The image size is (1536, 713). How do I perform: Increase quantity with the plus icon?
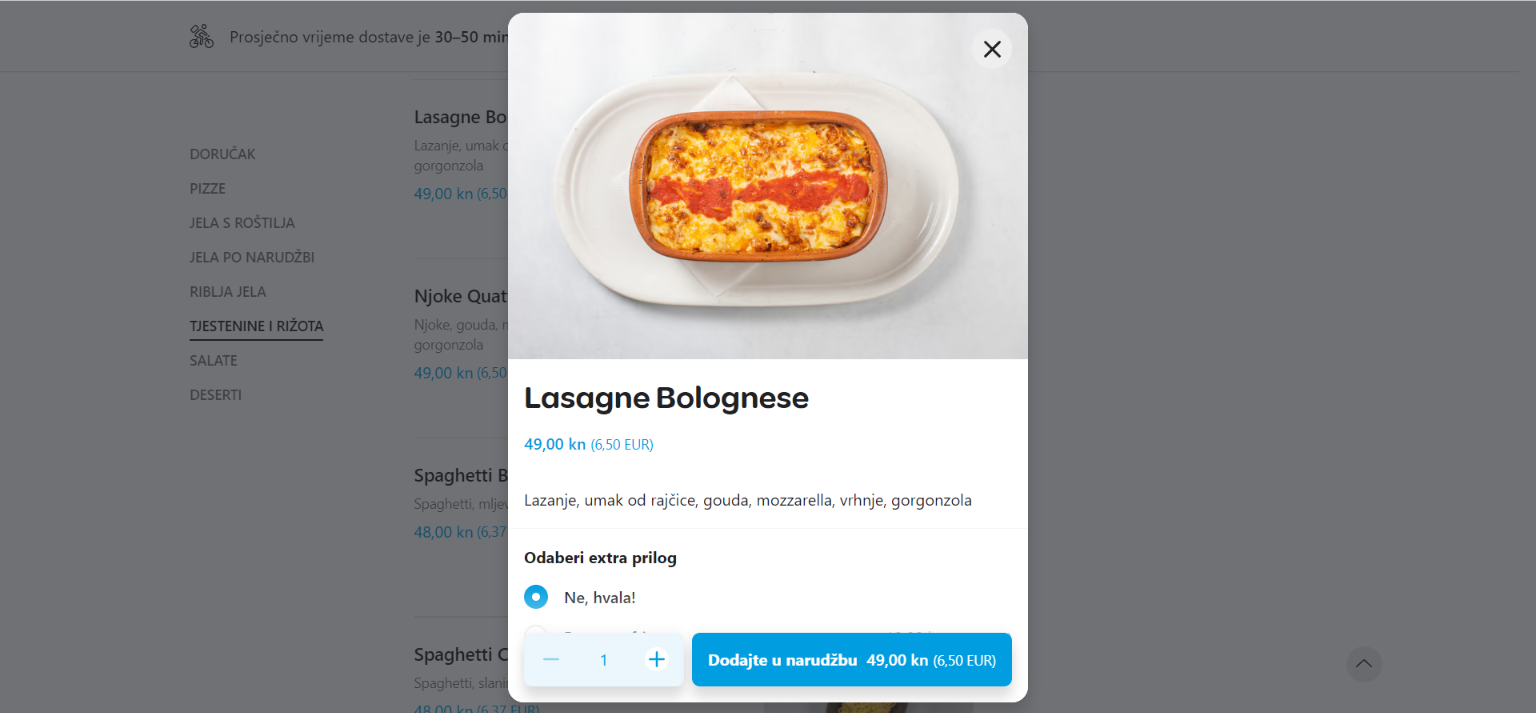pyautogui.click(x=656, y=659)
